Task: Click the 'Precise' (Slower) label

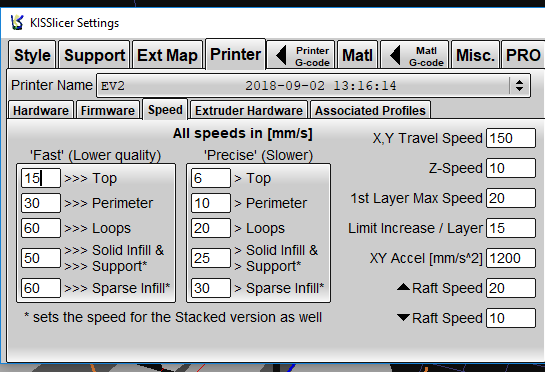Action: 259,155
